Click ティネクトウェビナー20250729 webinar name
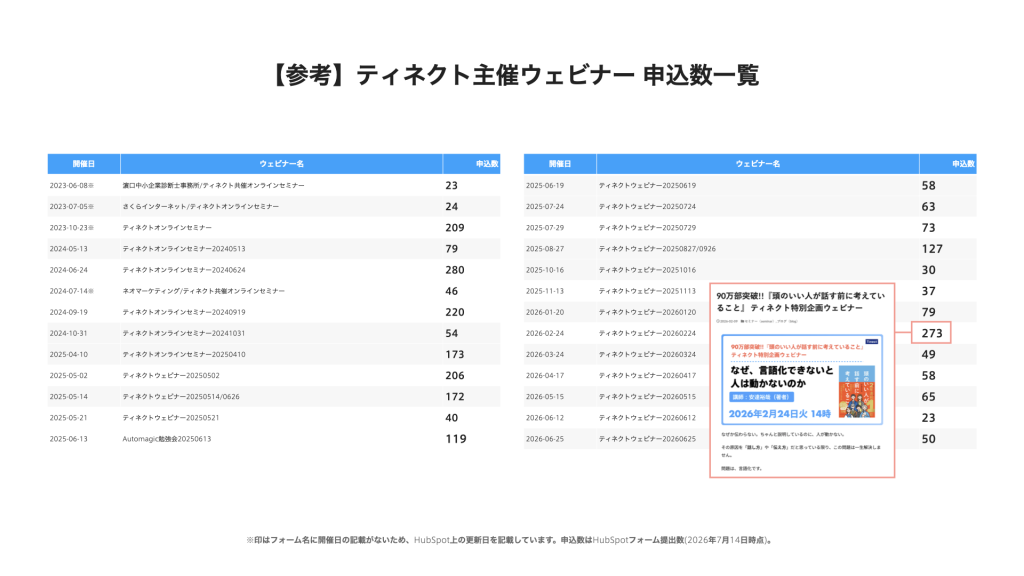The height and width of the screenshot is (576, 1024). [x=647, y=228]
